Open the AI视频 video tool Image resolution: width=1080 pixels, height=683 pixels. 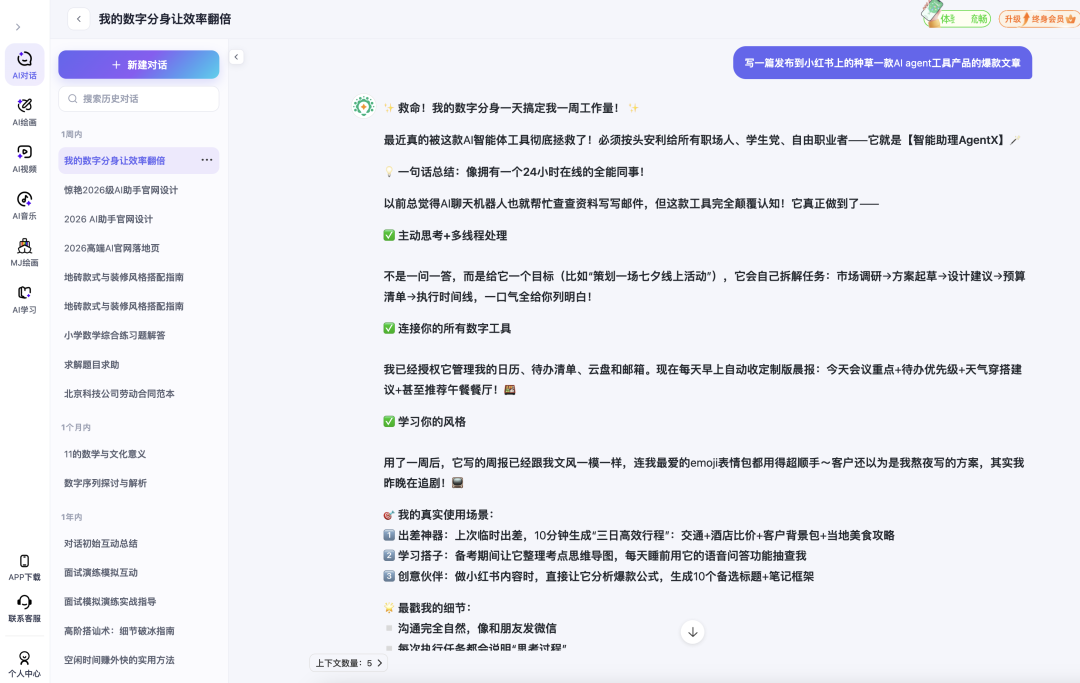coord(24,158)
